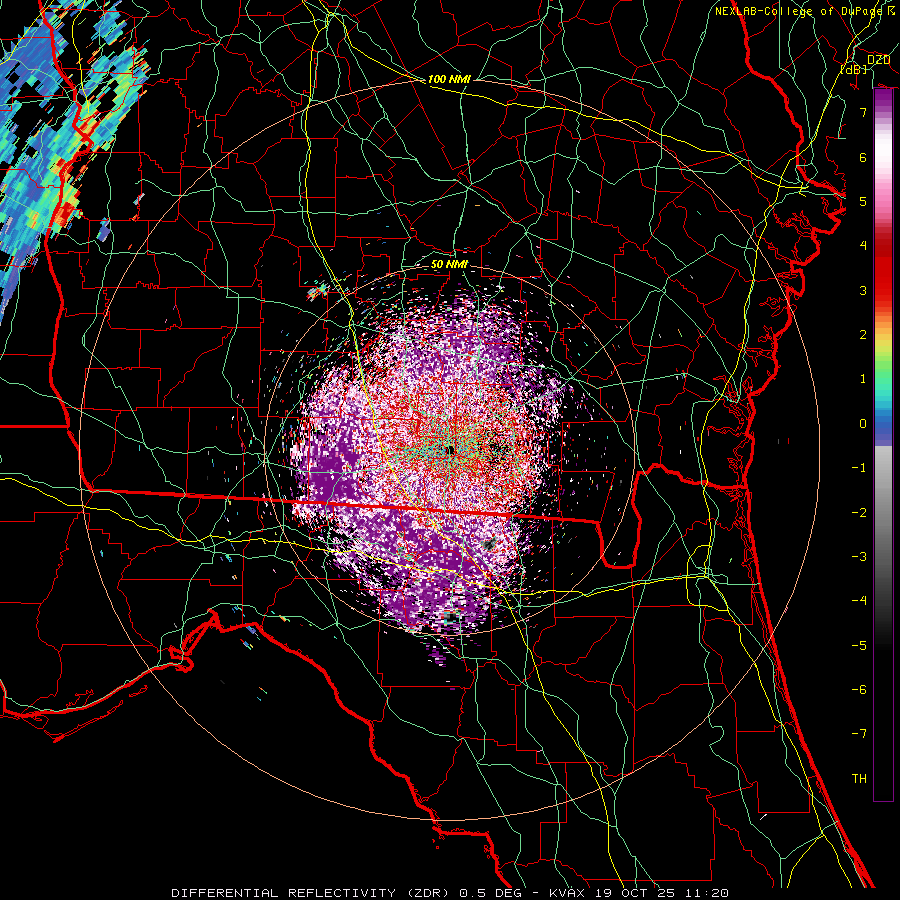Screen dimensions: 900x900
Task: Click the 0 value on the color scale
Action: click(x=863, y=424)
